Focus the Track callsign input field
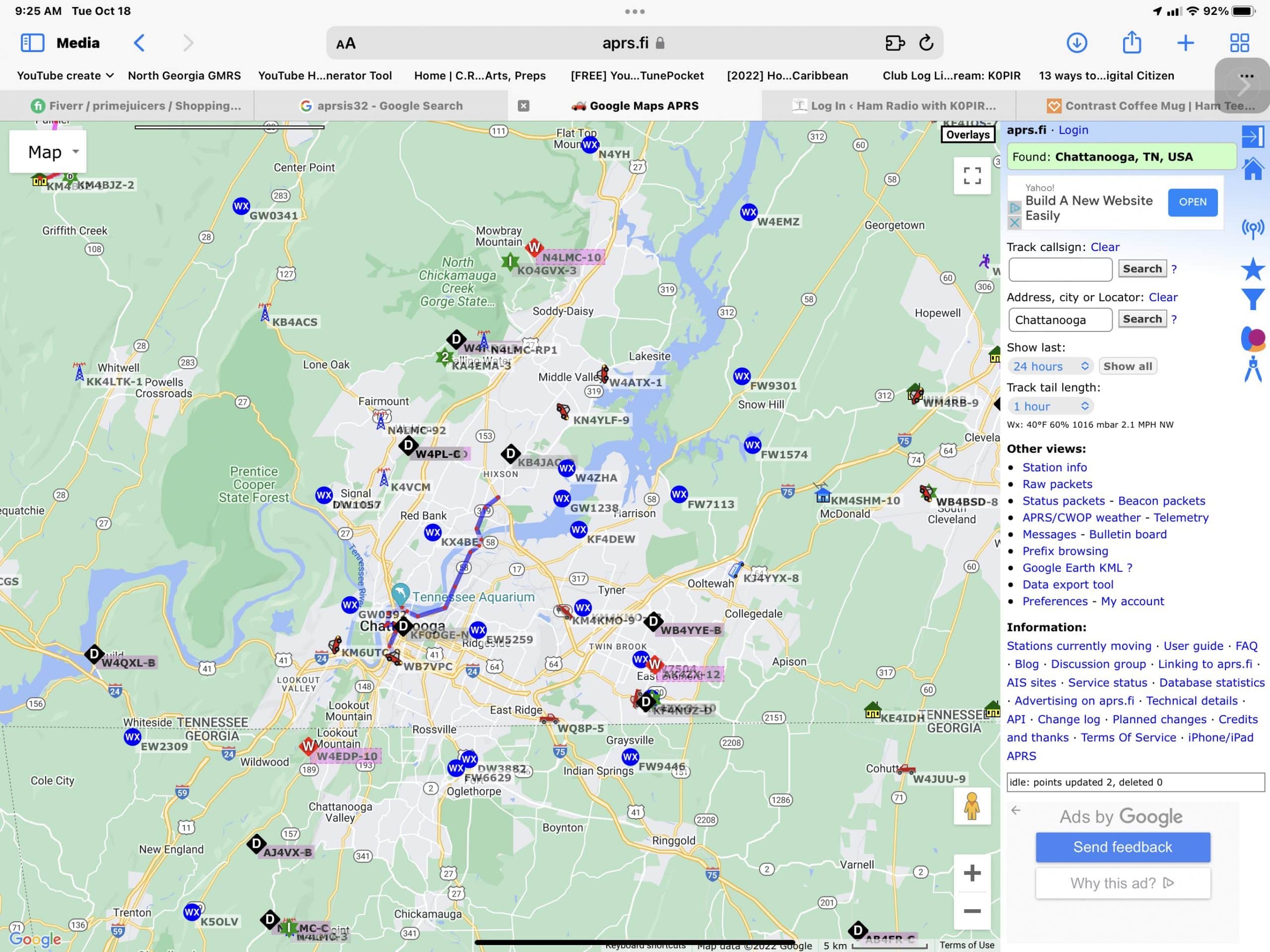The width and height of the screenshot is (1270, 952). pos(1060,269)
